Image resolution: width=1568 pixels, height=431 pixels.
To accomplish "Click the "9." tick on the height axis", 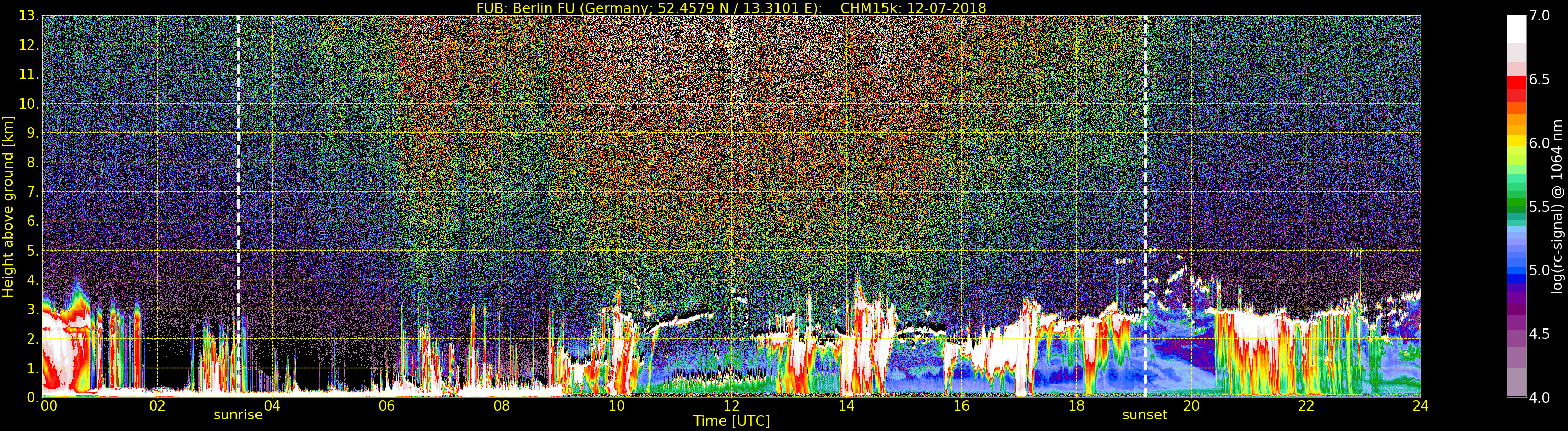I will [33, 133].
